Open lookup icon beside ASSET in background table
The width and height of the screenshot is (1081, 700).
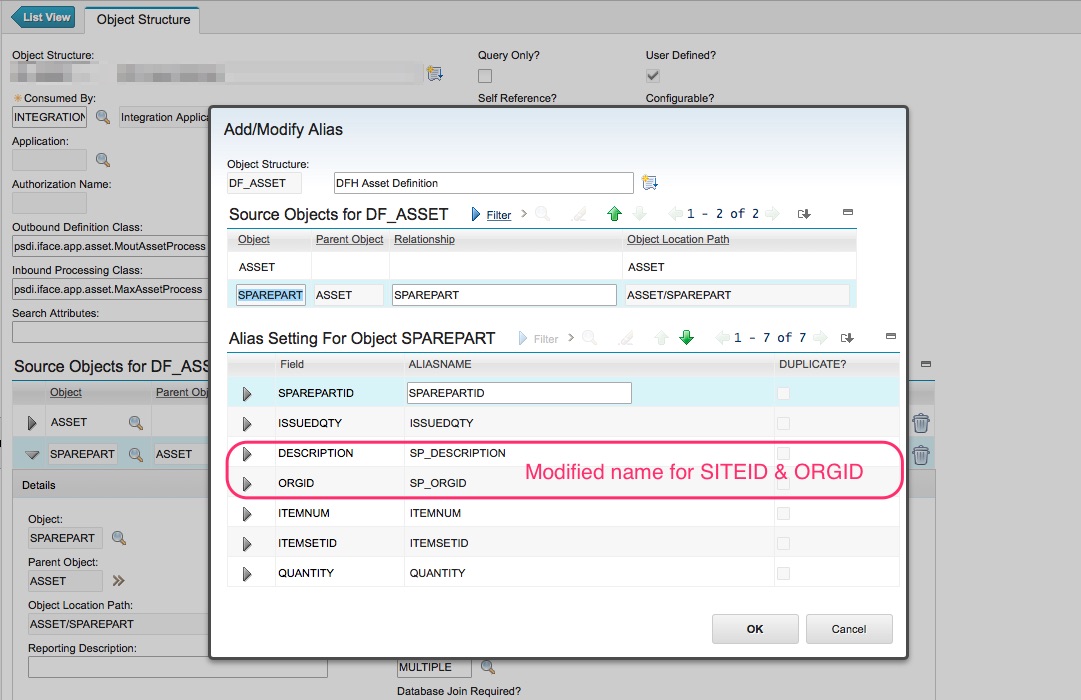(136, 423)
